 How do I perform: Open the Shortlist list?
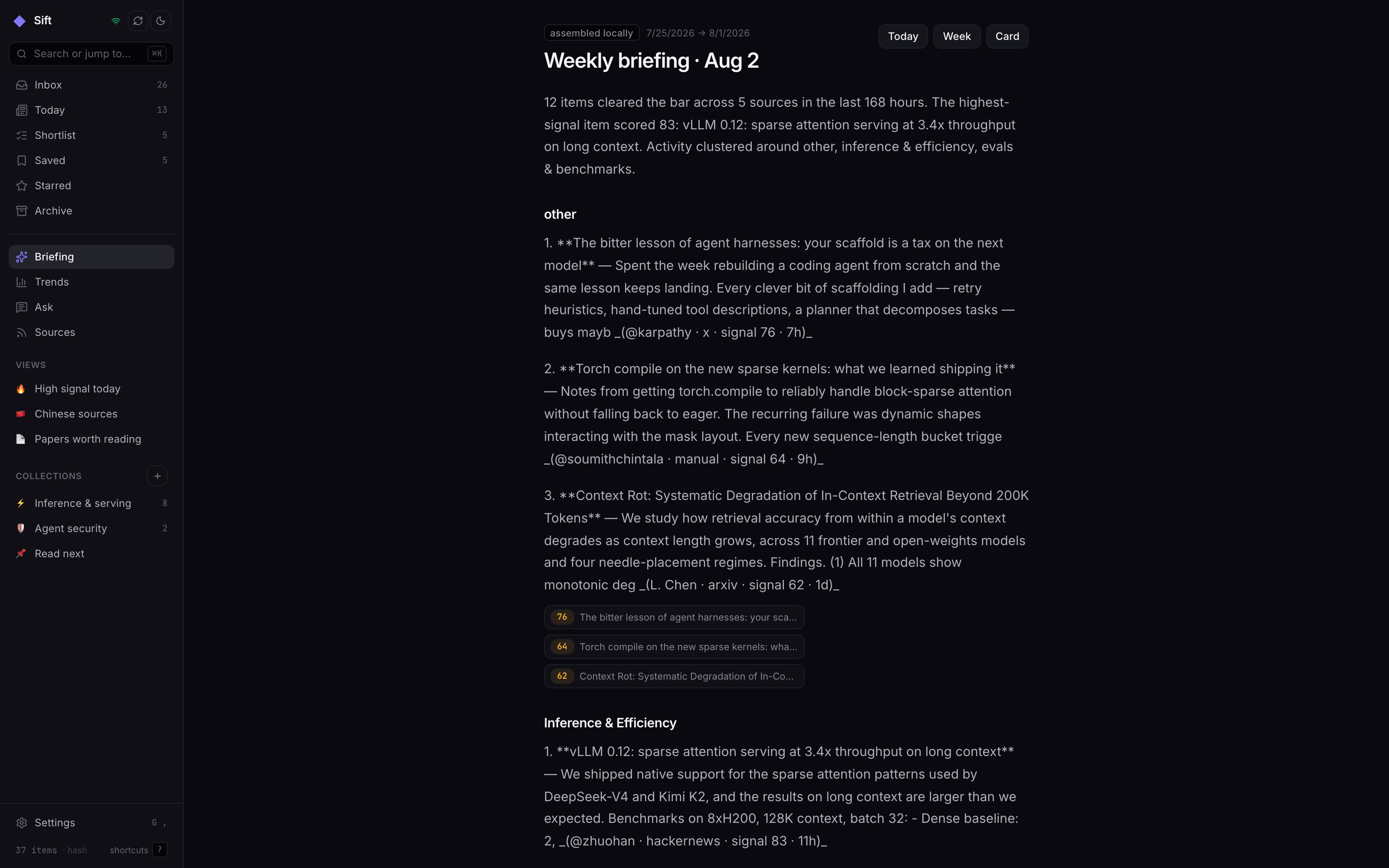[x=91, y=135]
